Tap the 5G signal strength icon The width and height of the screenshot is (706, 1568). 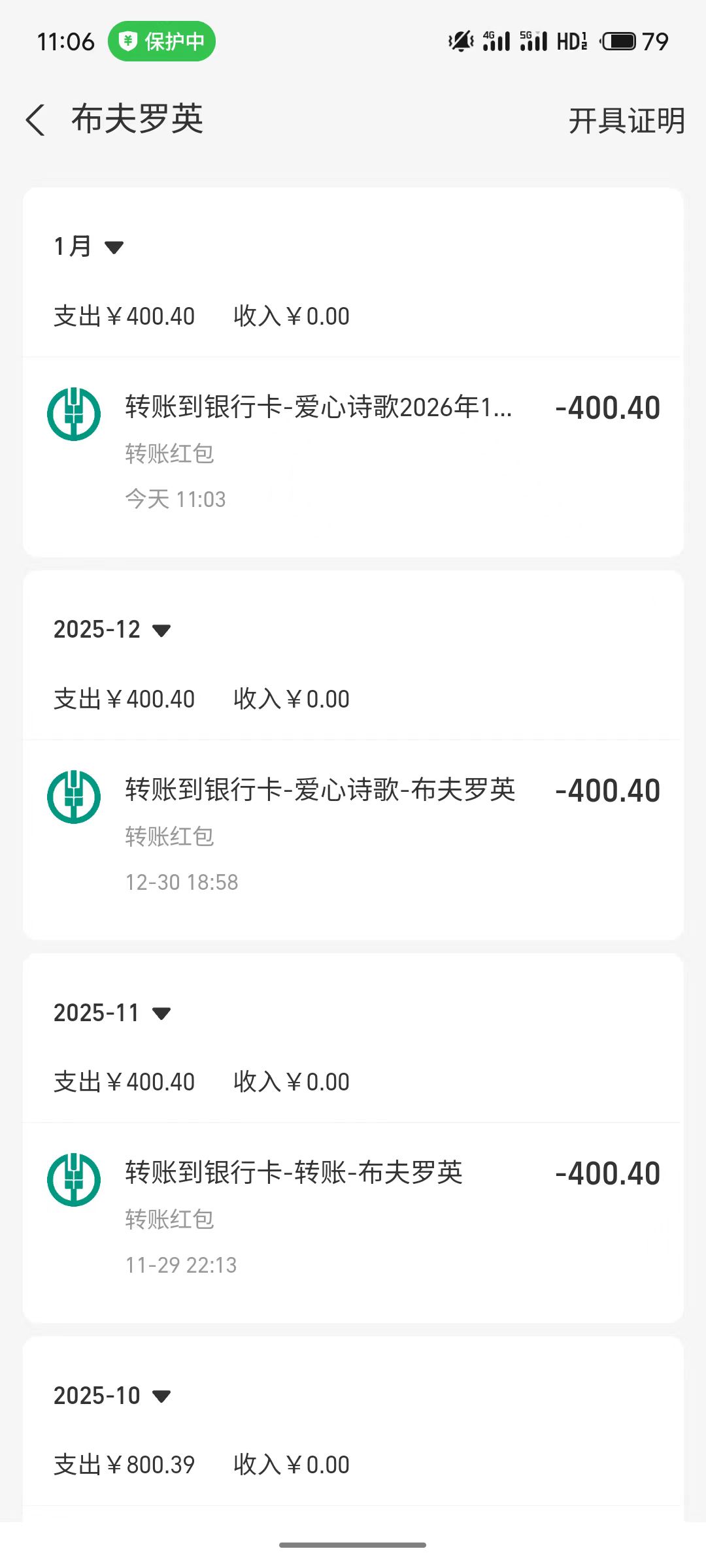click(533, 41)
